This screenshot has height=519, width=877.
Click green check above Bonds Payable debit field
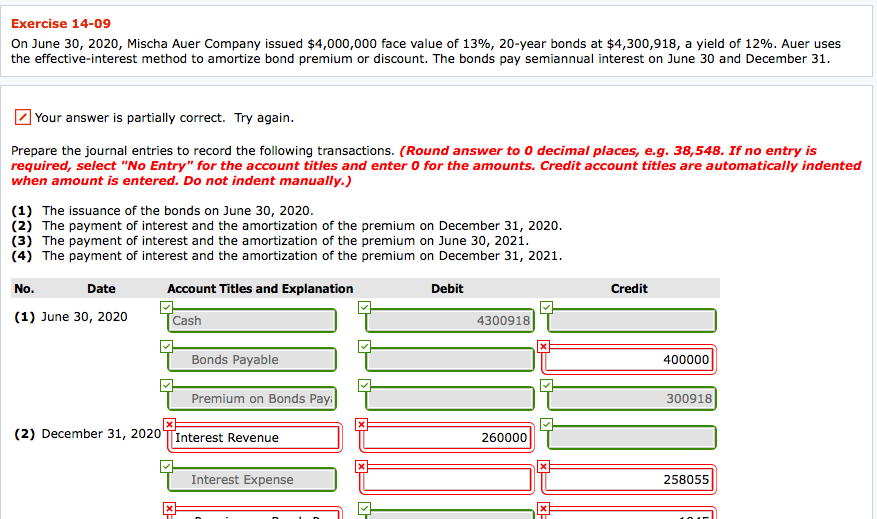click(364, 346)
